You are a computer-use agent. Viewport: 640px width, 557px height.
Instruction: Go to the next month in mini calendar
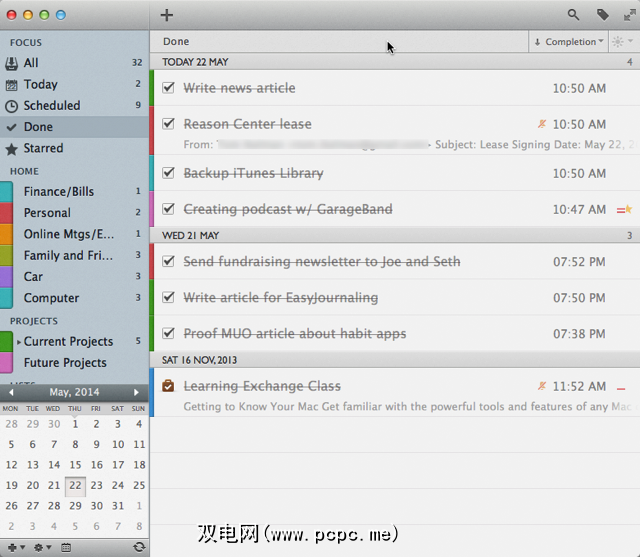pyautogui.click(x=138, y=392)
